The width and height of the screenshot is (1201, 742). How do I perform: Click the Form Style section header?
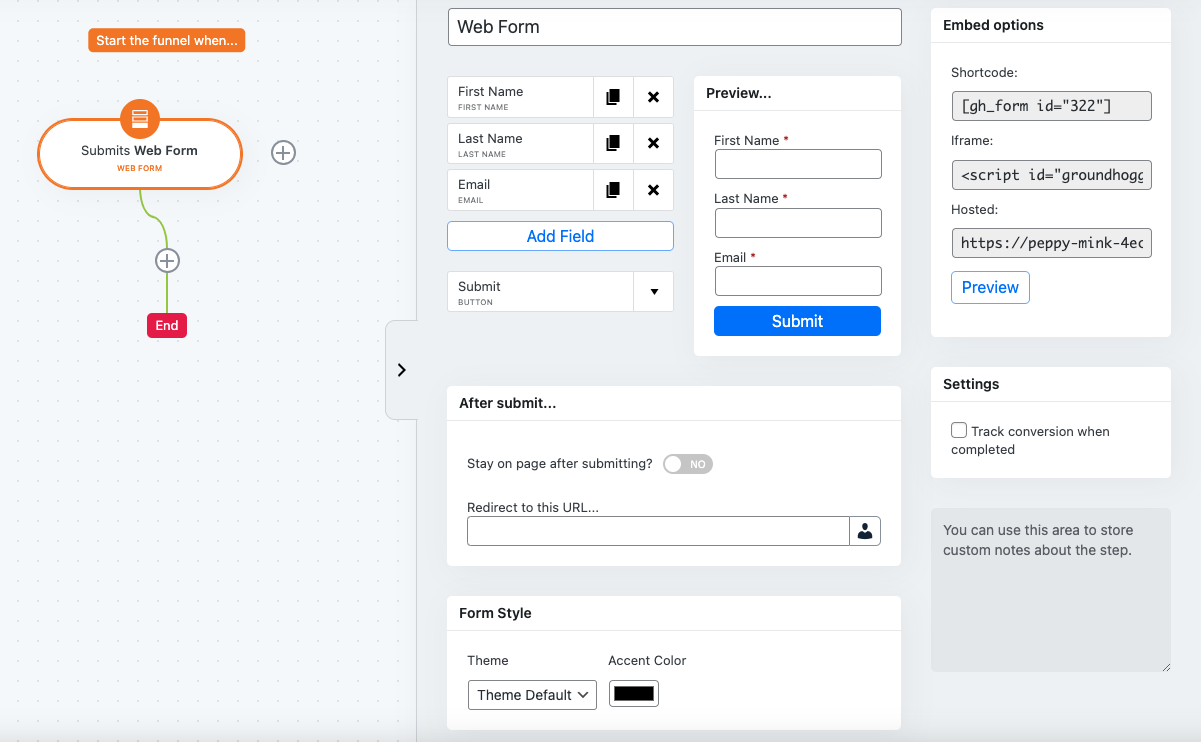pyautogui.click(x=674, y=613)
